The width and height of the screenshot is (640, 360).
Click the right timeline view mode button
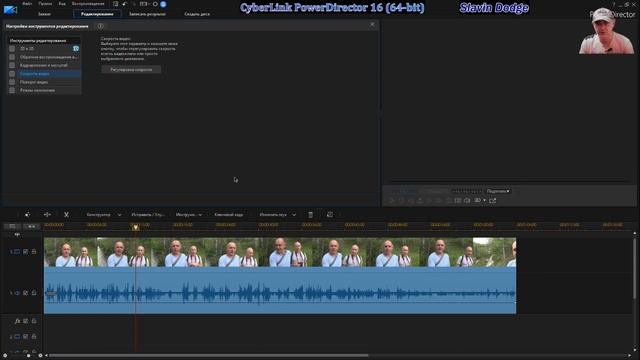click(x=31, y=226)
